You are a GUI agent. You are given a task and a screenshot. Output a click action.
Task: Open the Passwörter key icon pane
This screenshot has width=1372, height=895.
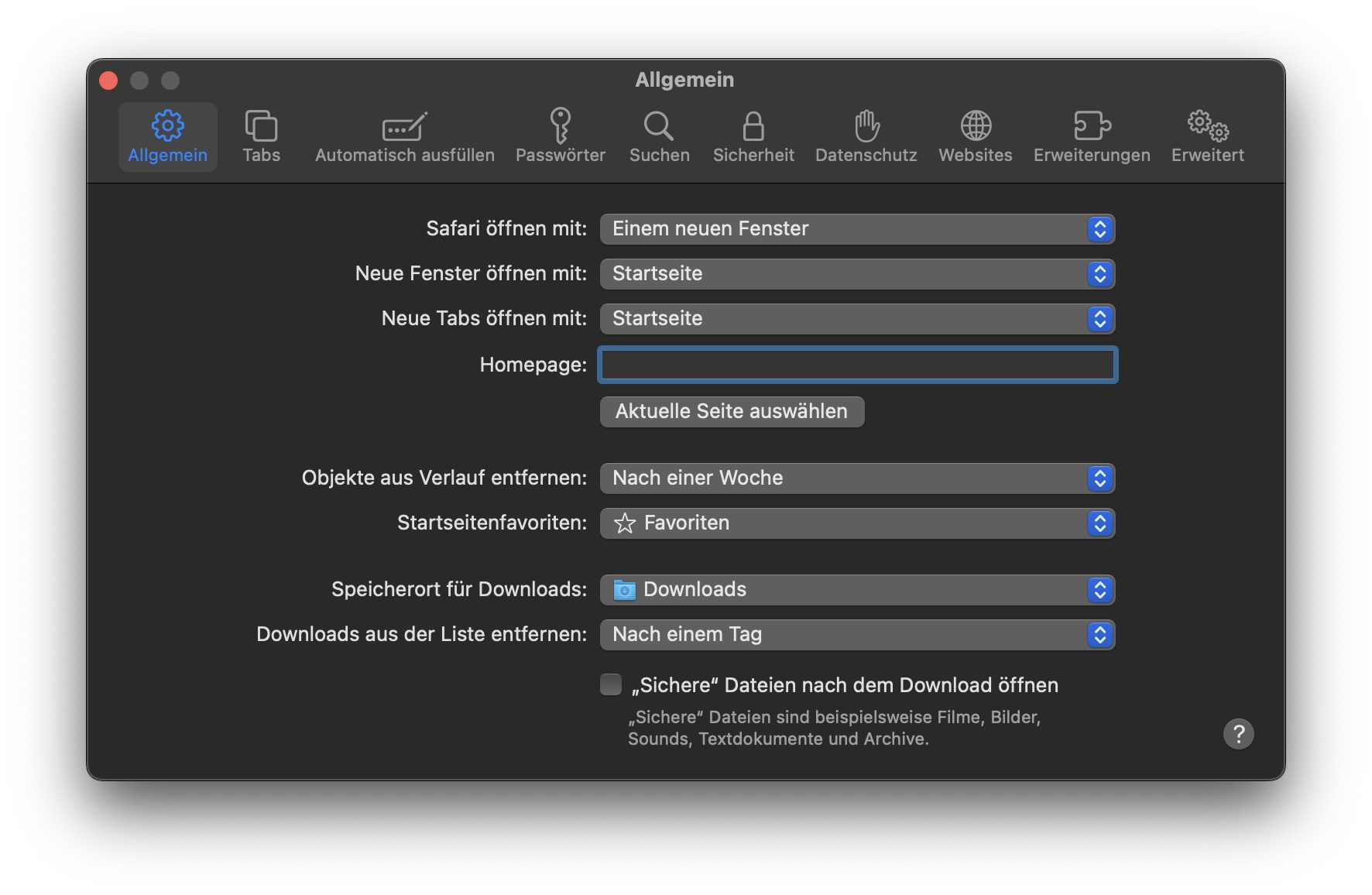coord(560,137)
